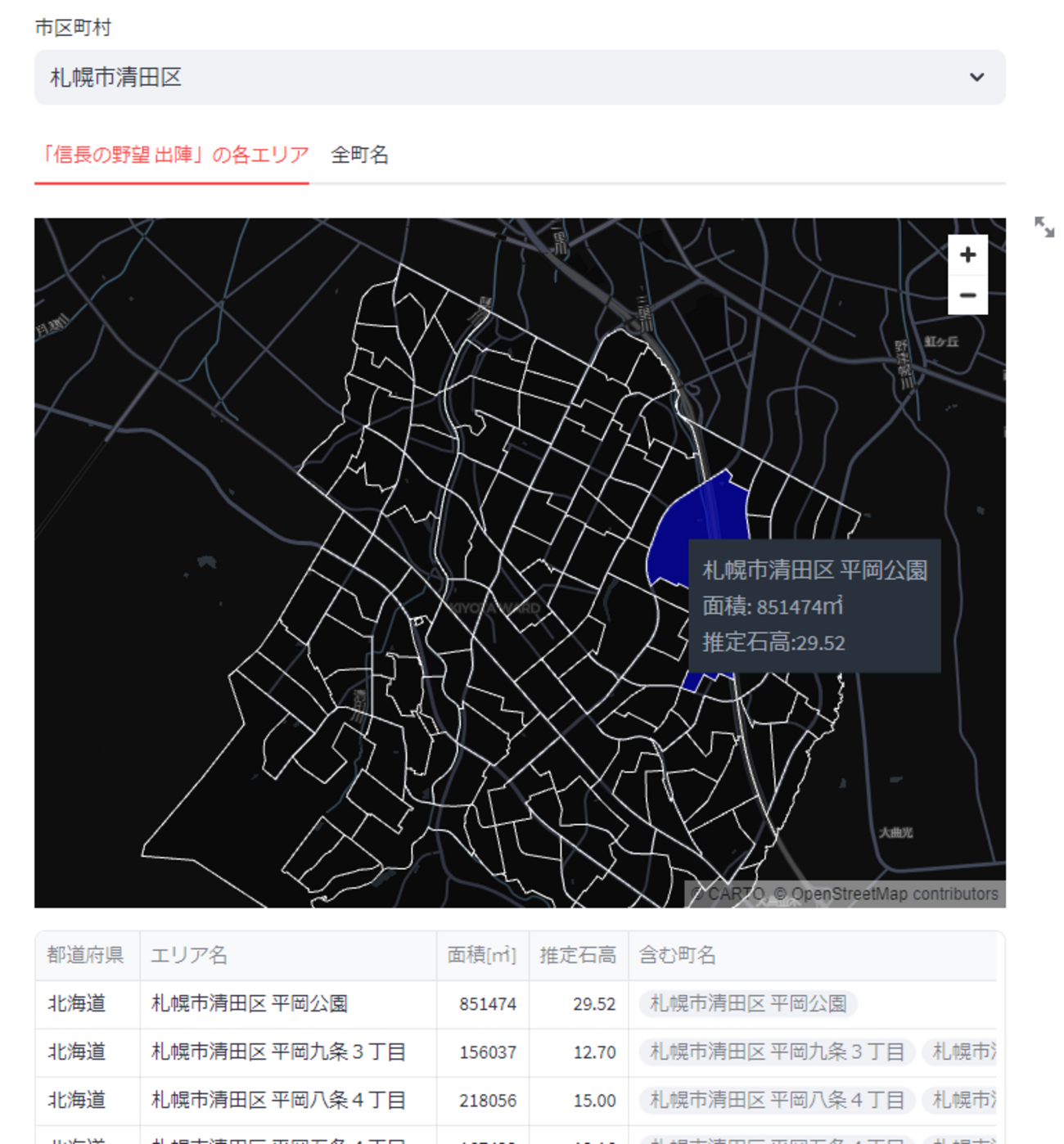
Task: Sort table by 推定石高 column header
Action: (577, 955)
